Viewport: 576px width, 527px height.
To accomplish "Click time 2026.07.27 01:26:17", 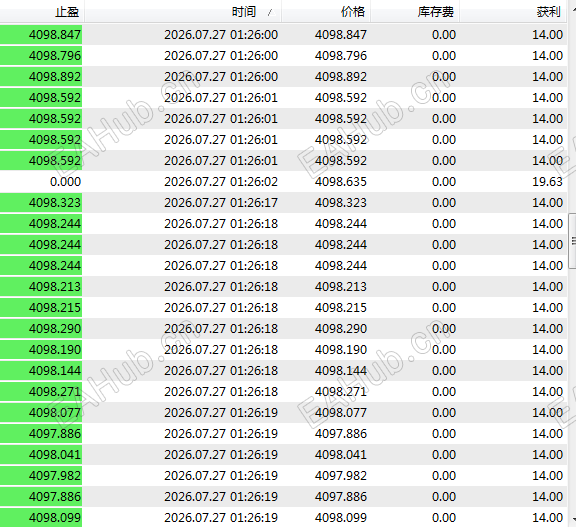I will click(221, 202).
